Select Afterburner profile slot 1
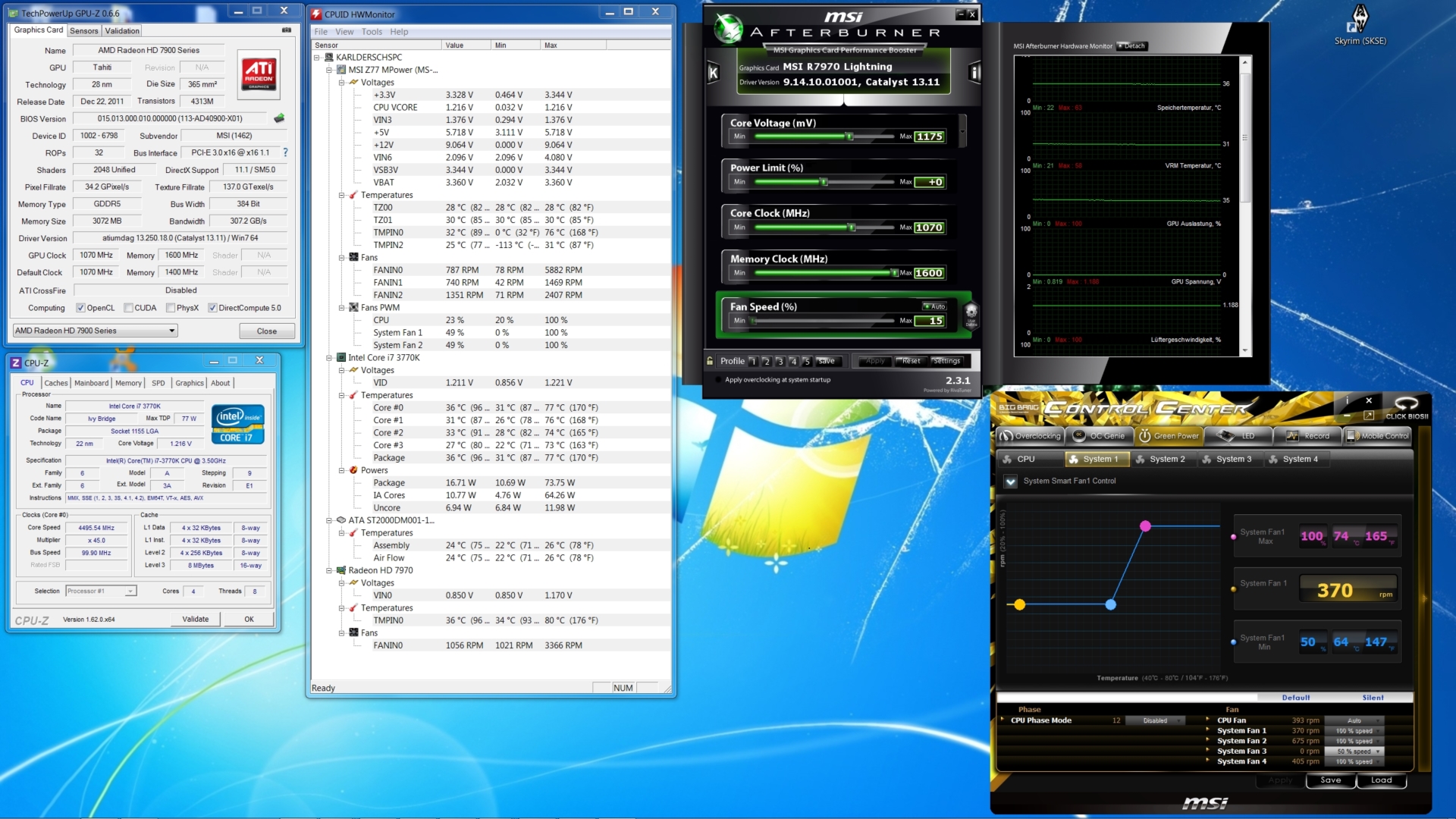The image size is (1456, 819). [753, 362]
